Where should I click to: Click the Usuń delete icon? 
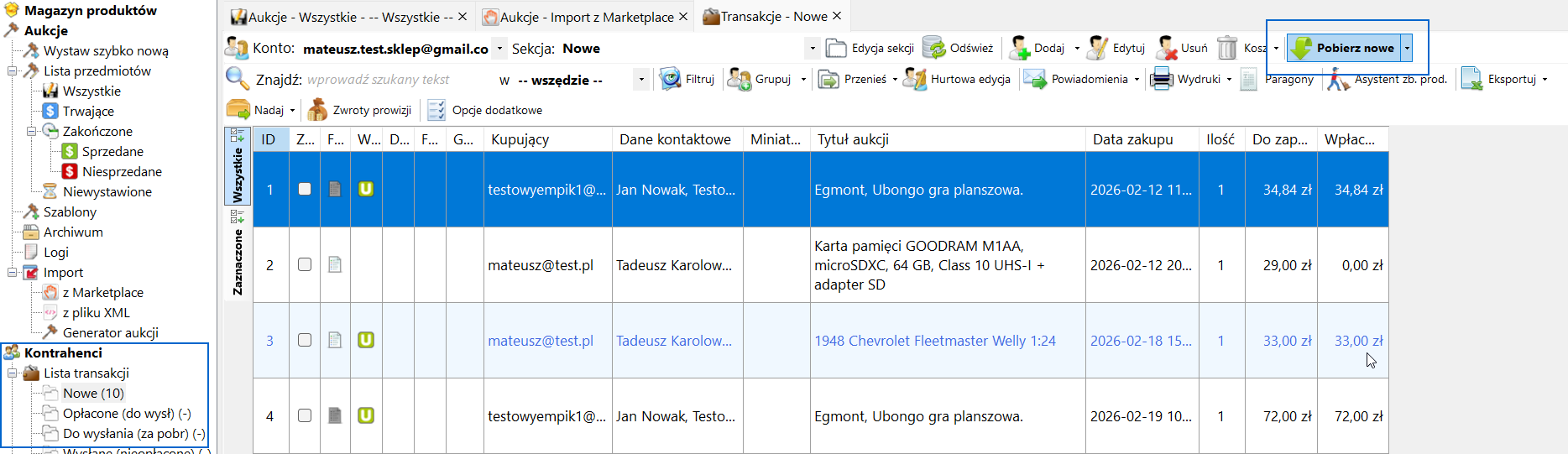1167,48
